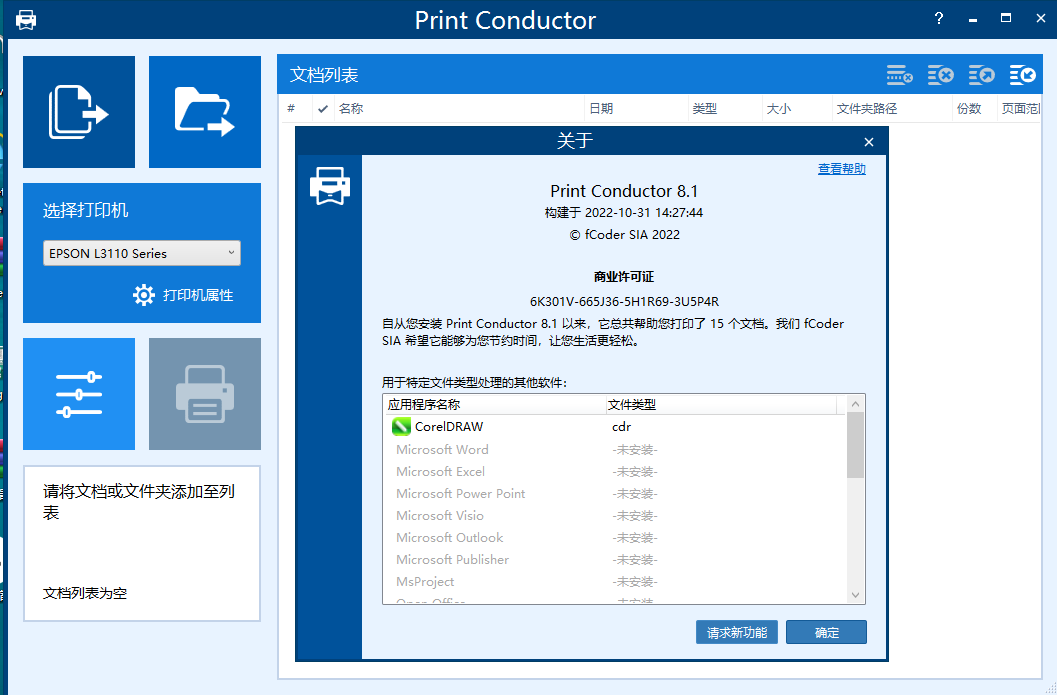This screenshot has height=695, width=1057.
Task: Click the 请求新功能 button
Action: click(737, 632)
